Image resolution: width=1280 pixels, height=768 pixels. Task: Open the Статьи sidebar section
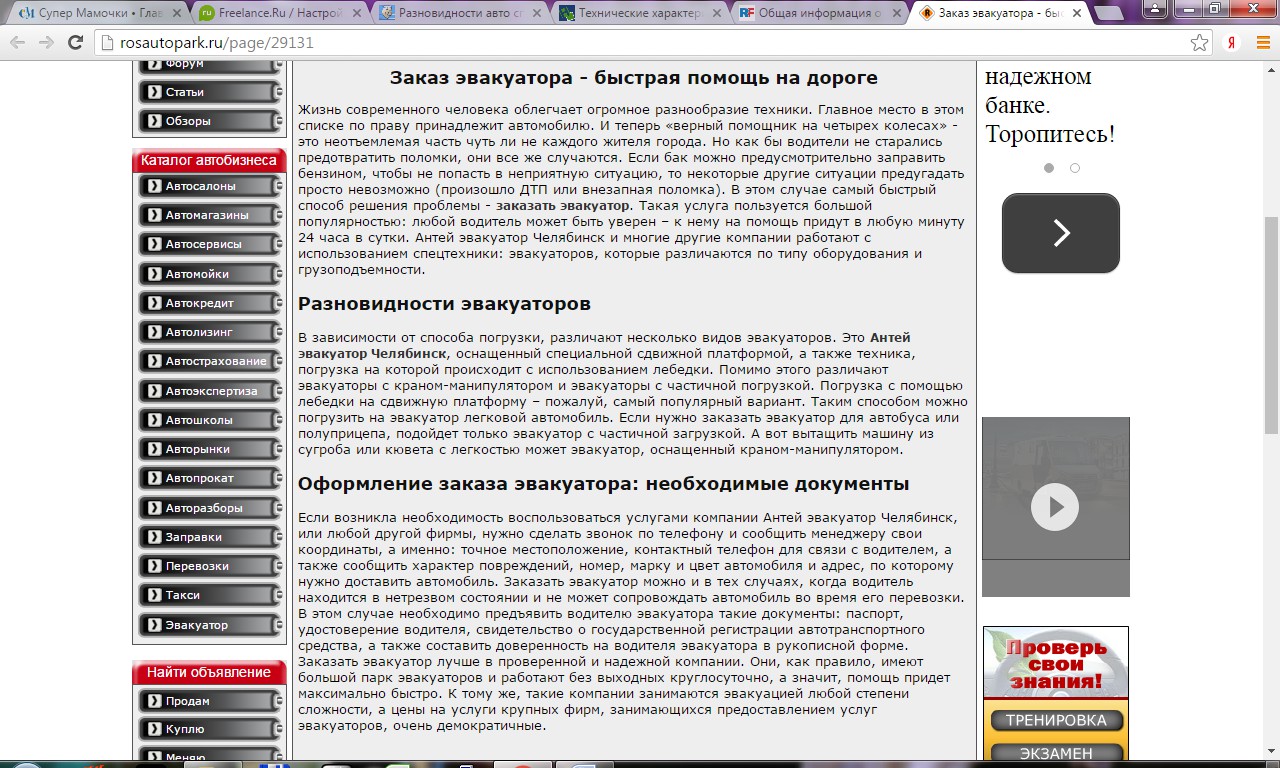click(x=209, y=92)
